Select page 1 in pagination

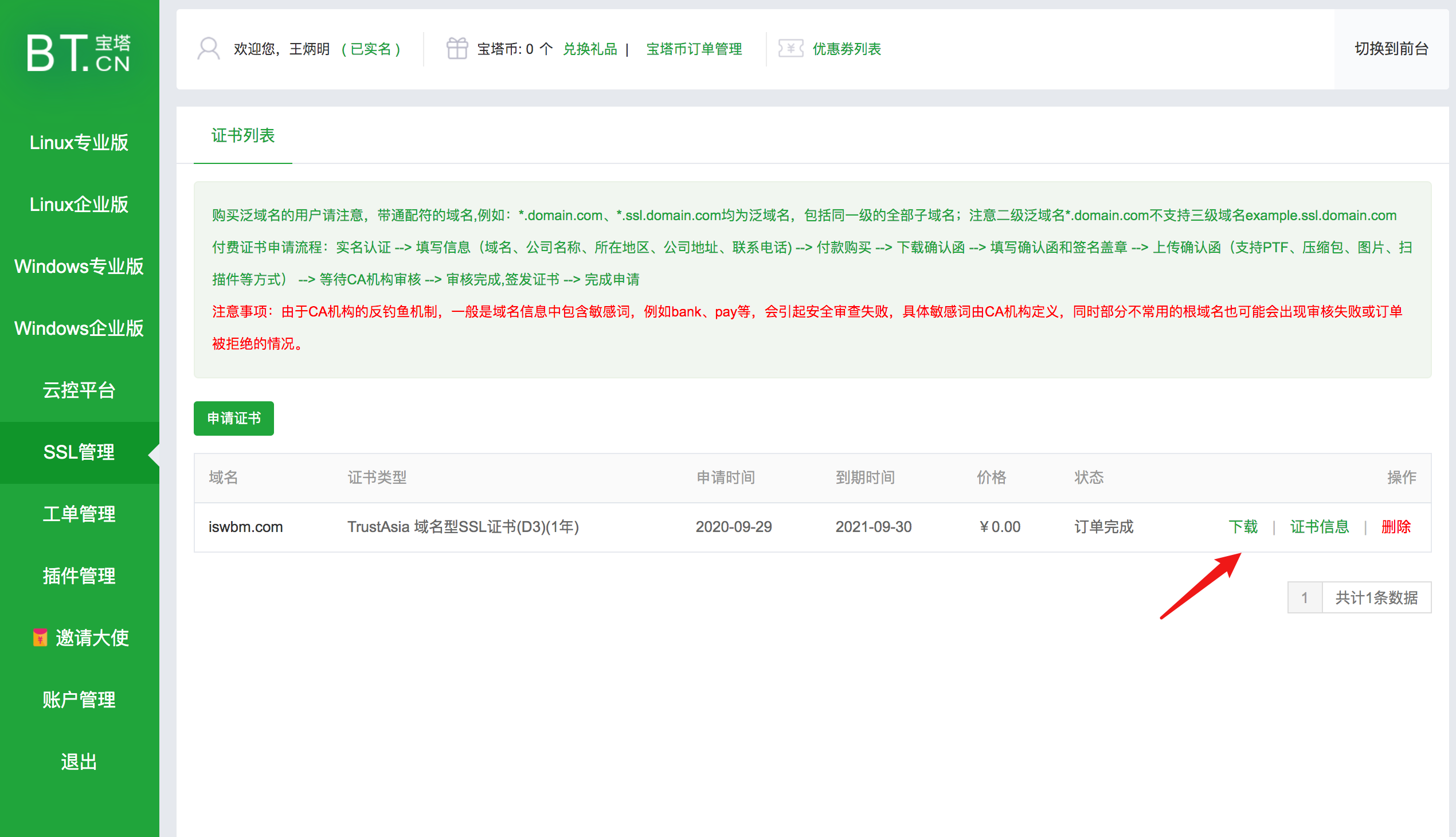tap(1305, 597)
